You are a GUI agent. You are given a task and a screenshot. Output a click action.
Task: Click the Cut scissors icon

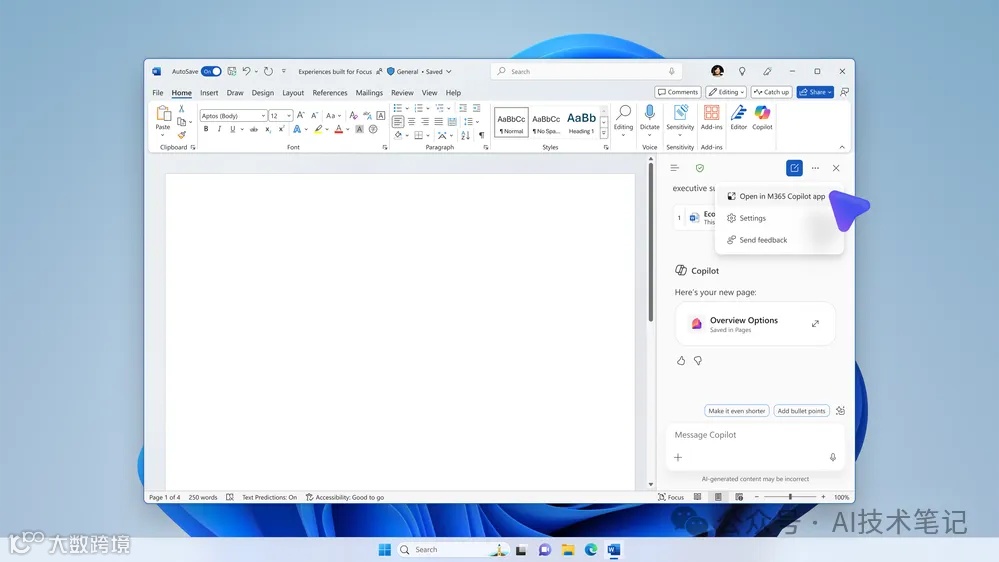pos(182,109)
